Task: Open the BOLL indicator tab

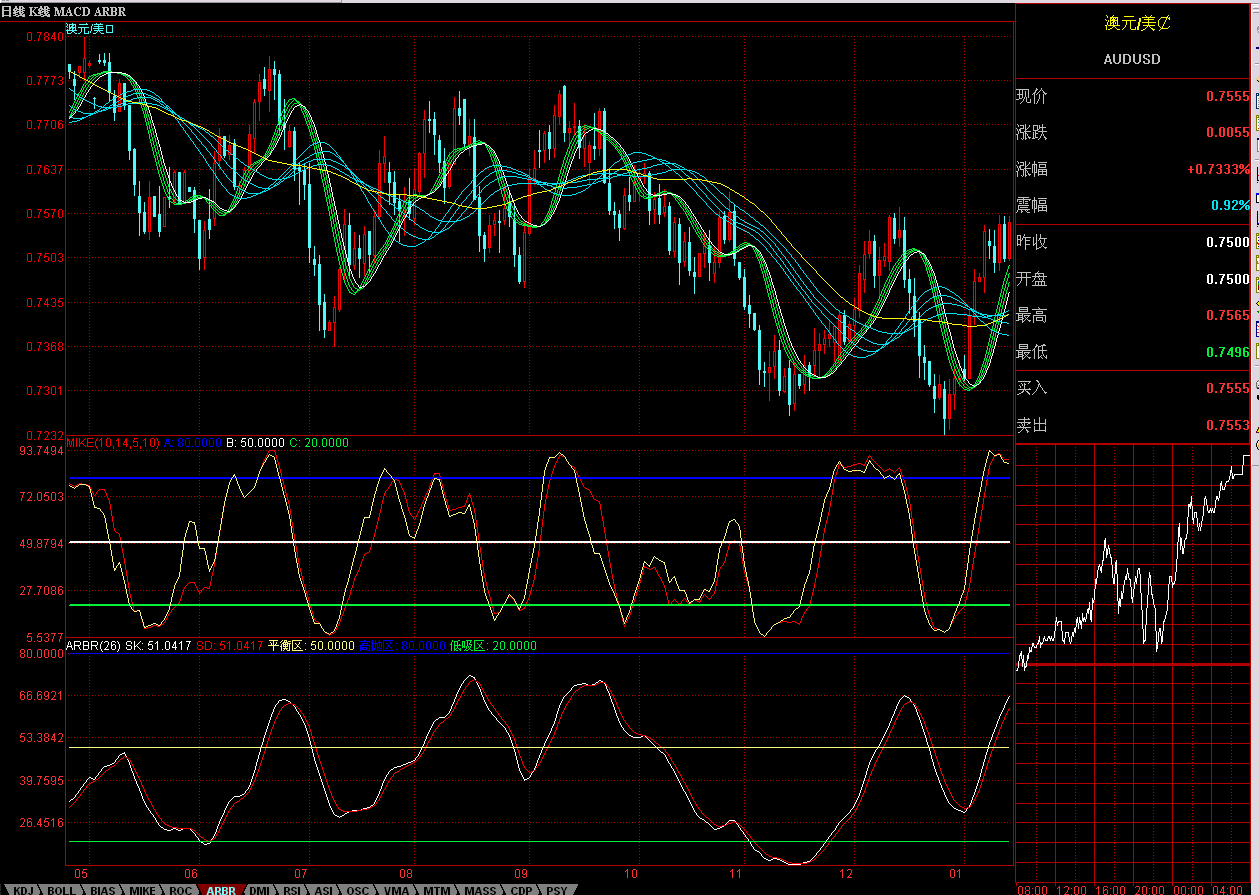Action: [x=61, y=888]
